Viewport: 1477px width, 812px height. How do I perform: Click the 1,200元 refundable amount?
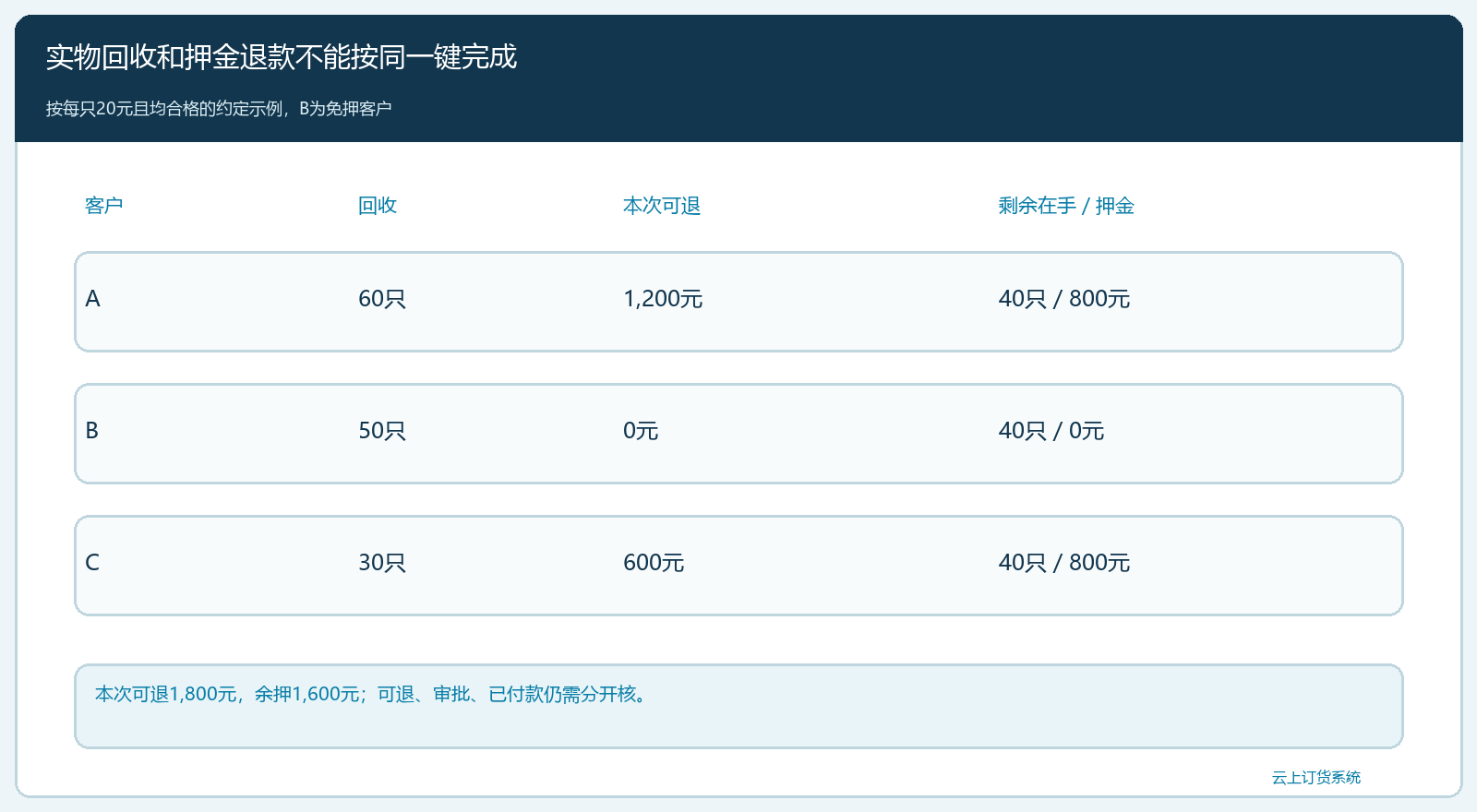pyautogui.click(x=663, y=299)
